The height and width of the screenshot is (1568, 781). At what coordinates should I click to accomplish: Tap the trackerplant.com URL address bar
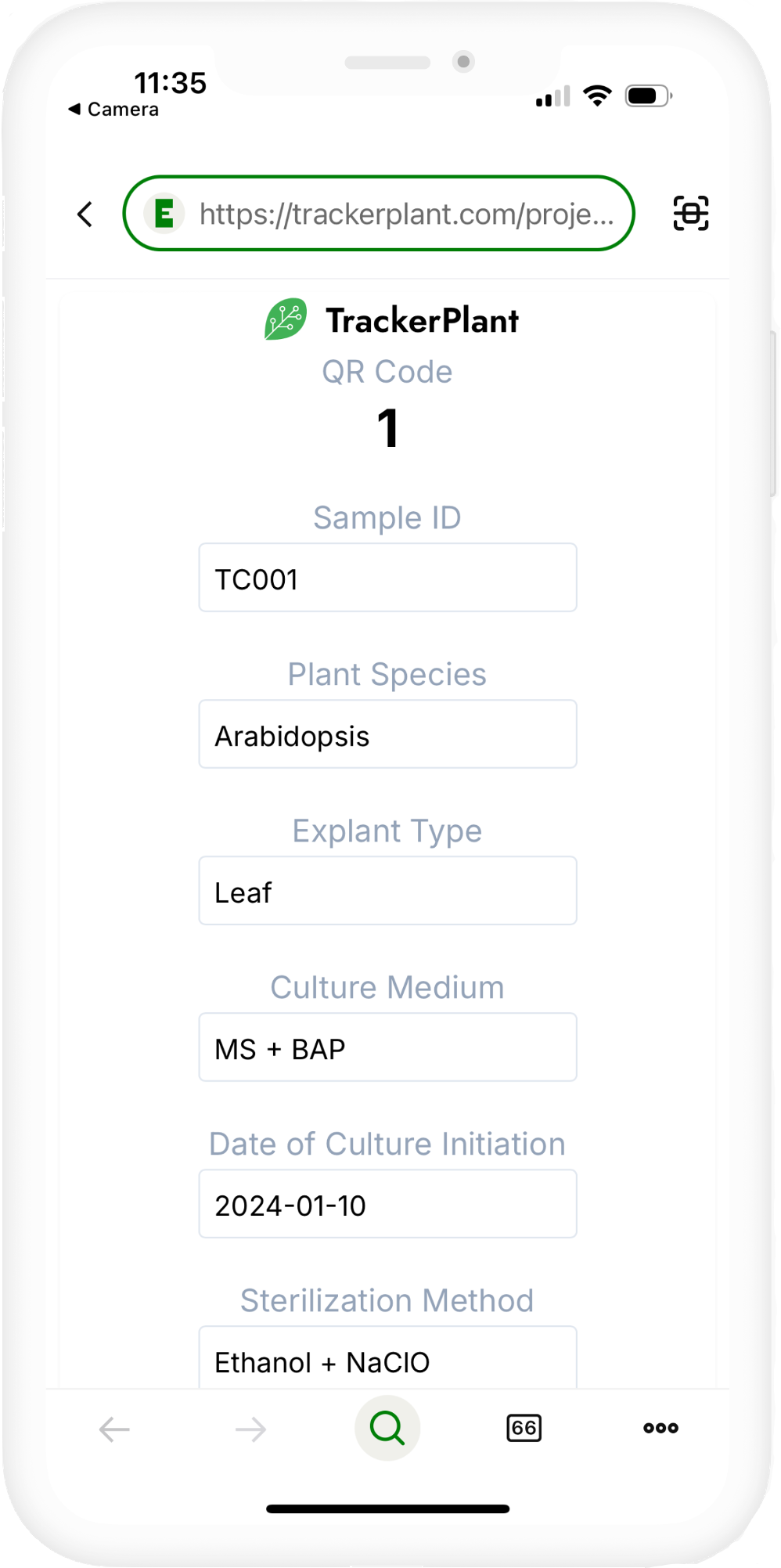click(x=405, y=214)
